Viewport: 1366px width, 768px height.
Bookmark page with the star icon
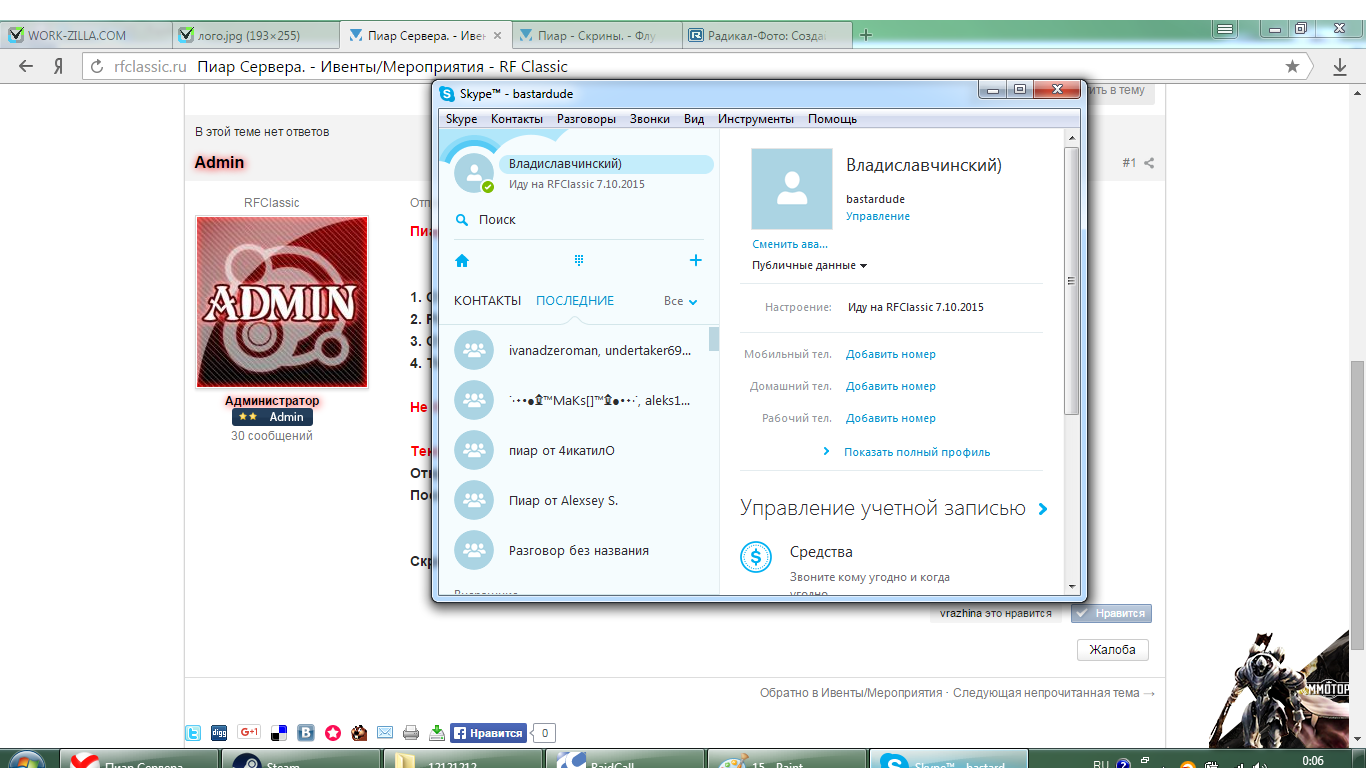(1292, 67)
